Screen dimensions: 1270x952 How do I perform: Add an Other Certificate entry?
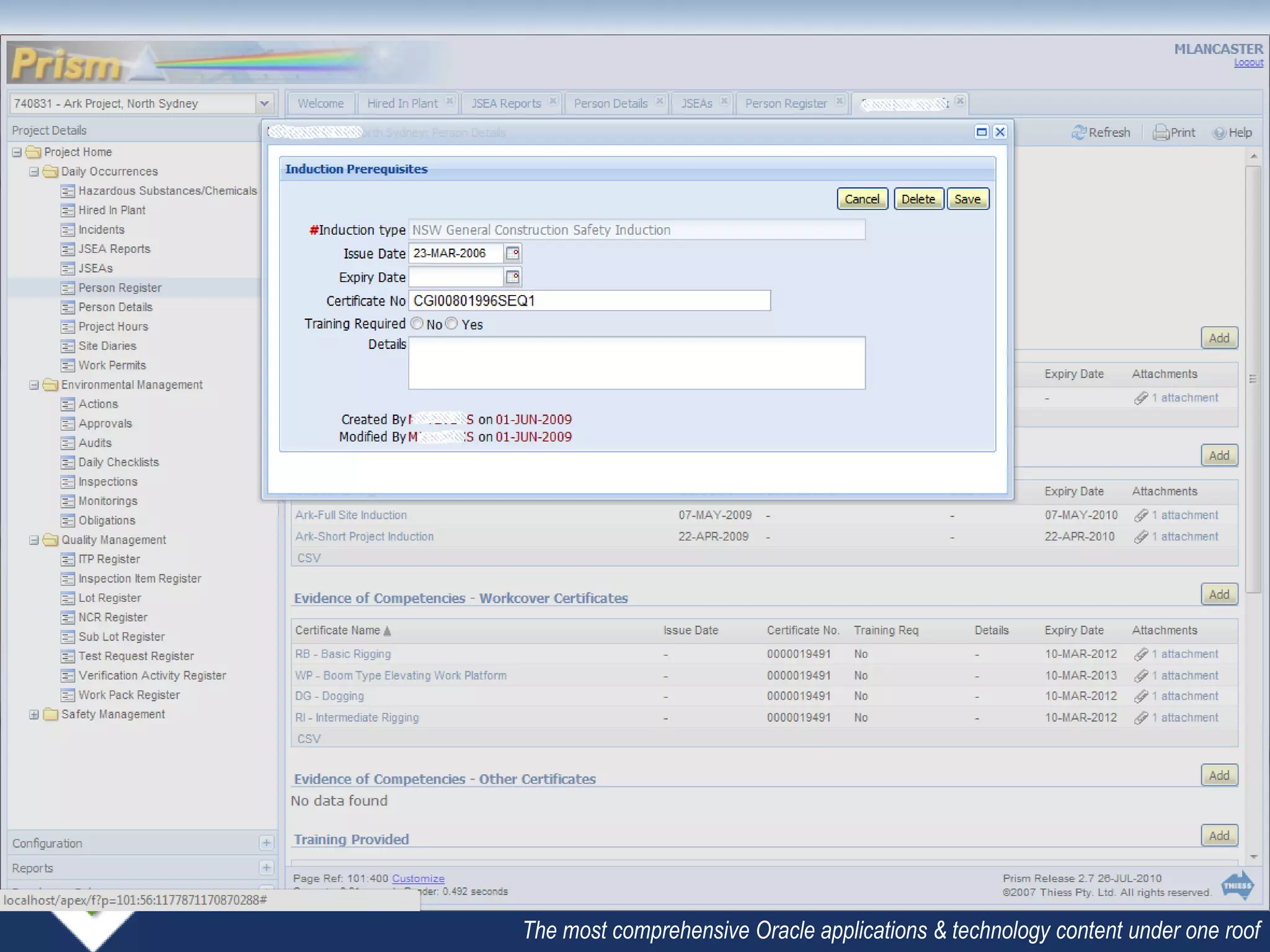coord(1219,775)
